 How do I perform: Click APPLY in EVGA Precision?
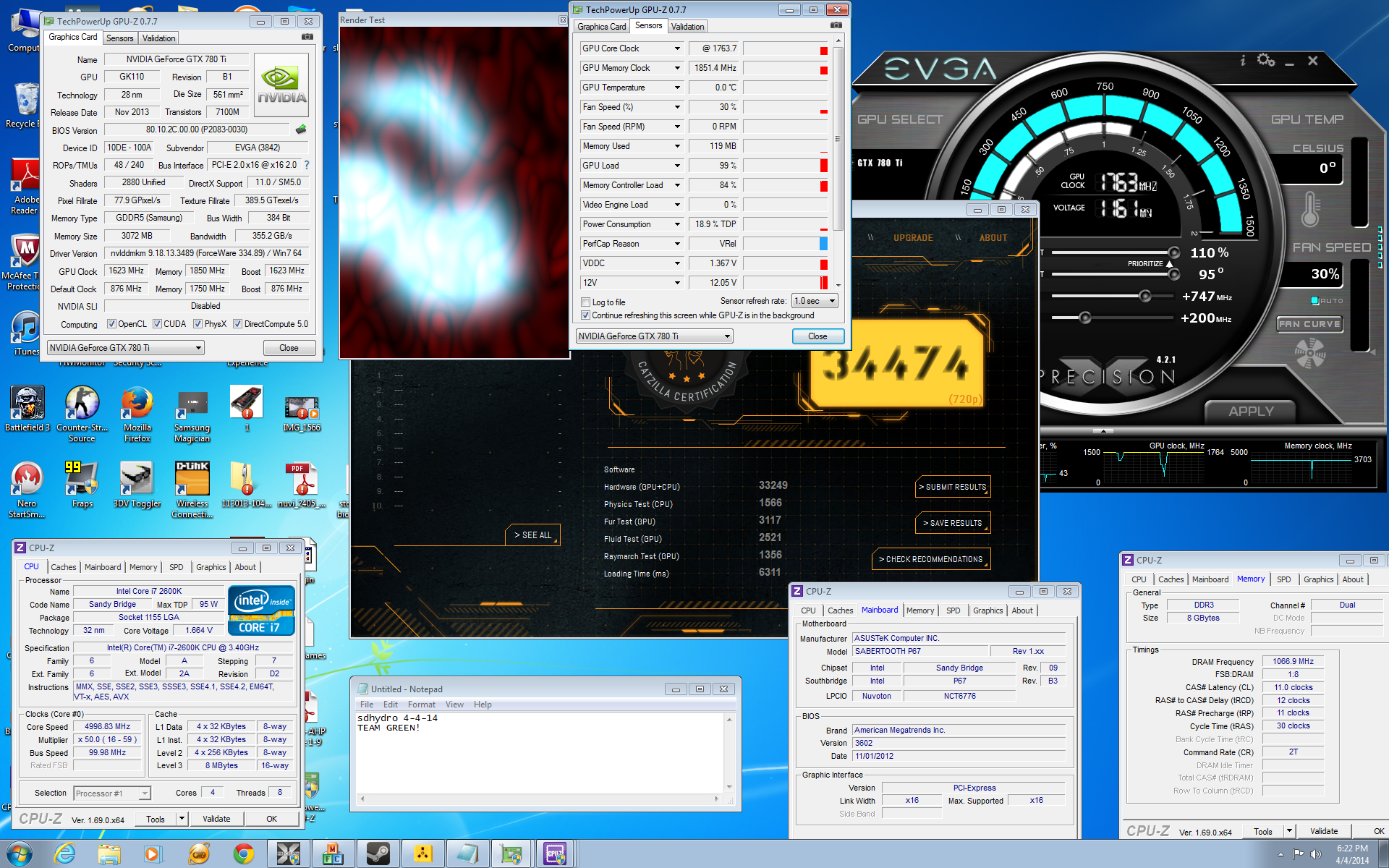[x=1251, y=411]
